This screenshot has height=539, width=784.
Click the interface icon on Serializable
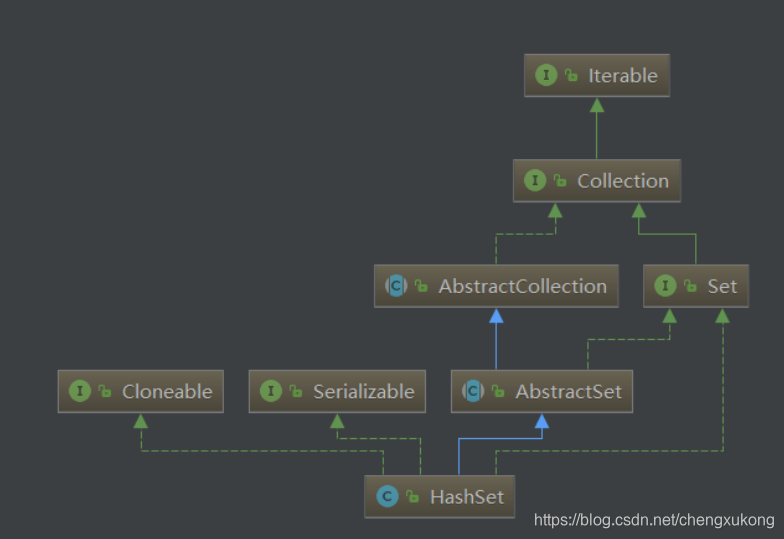tap(270, 391)
